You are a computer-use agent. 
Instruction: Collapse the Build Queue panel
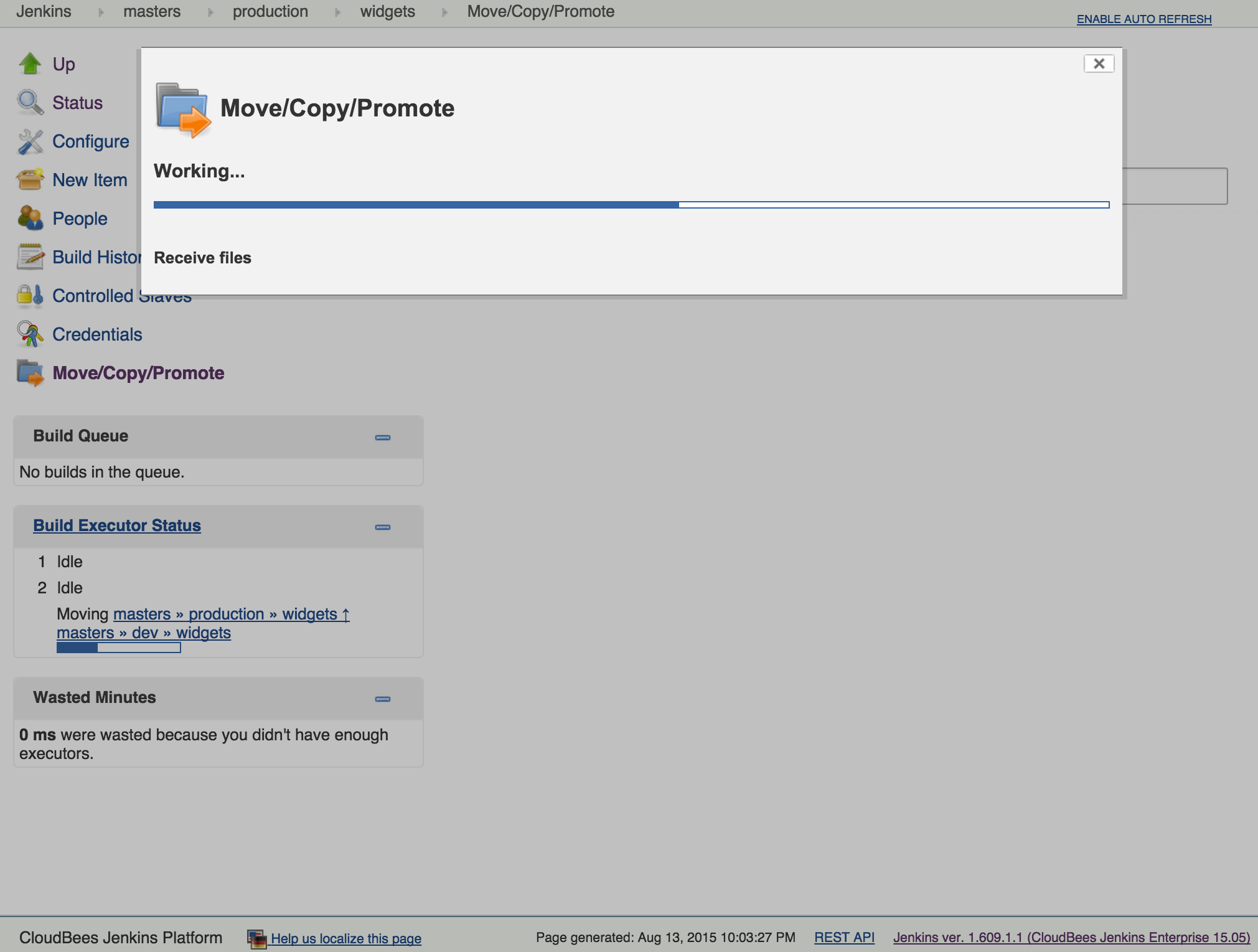[x=383, y=437]
